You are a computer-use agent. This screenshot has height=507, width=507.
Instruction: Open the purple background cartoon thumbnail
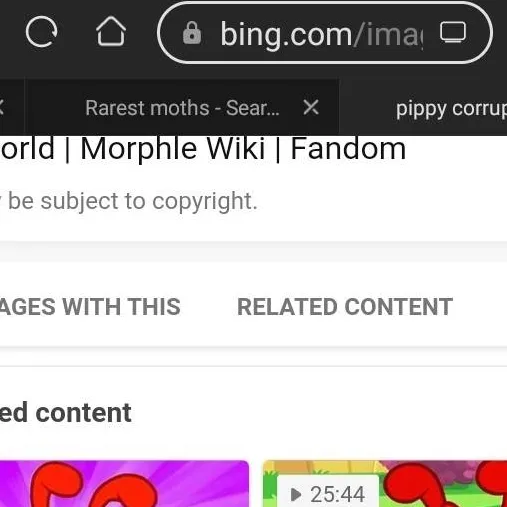pos(124,484)
